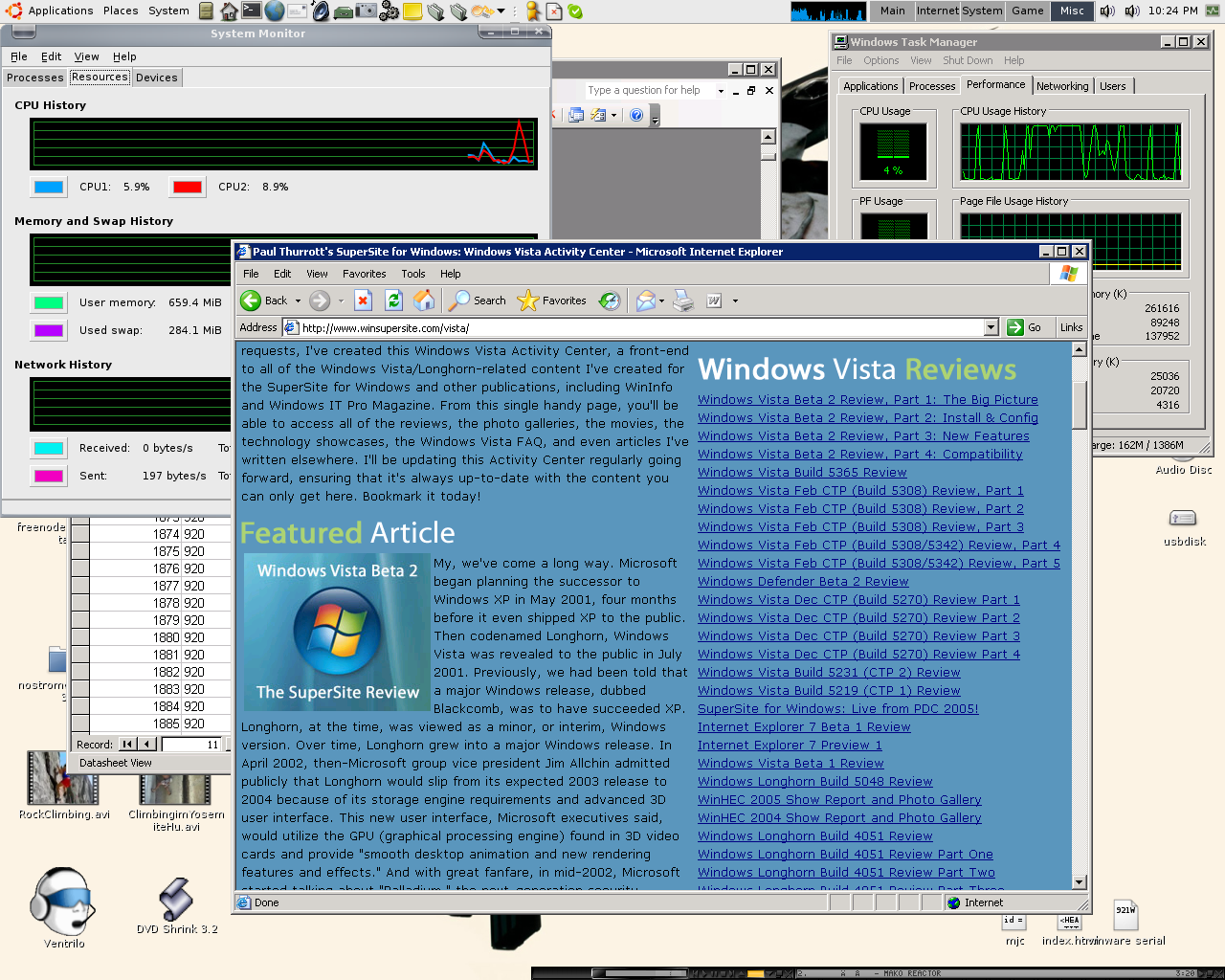Open the Back button history dropdown arrow

coord(298,301)
